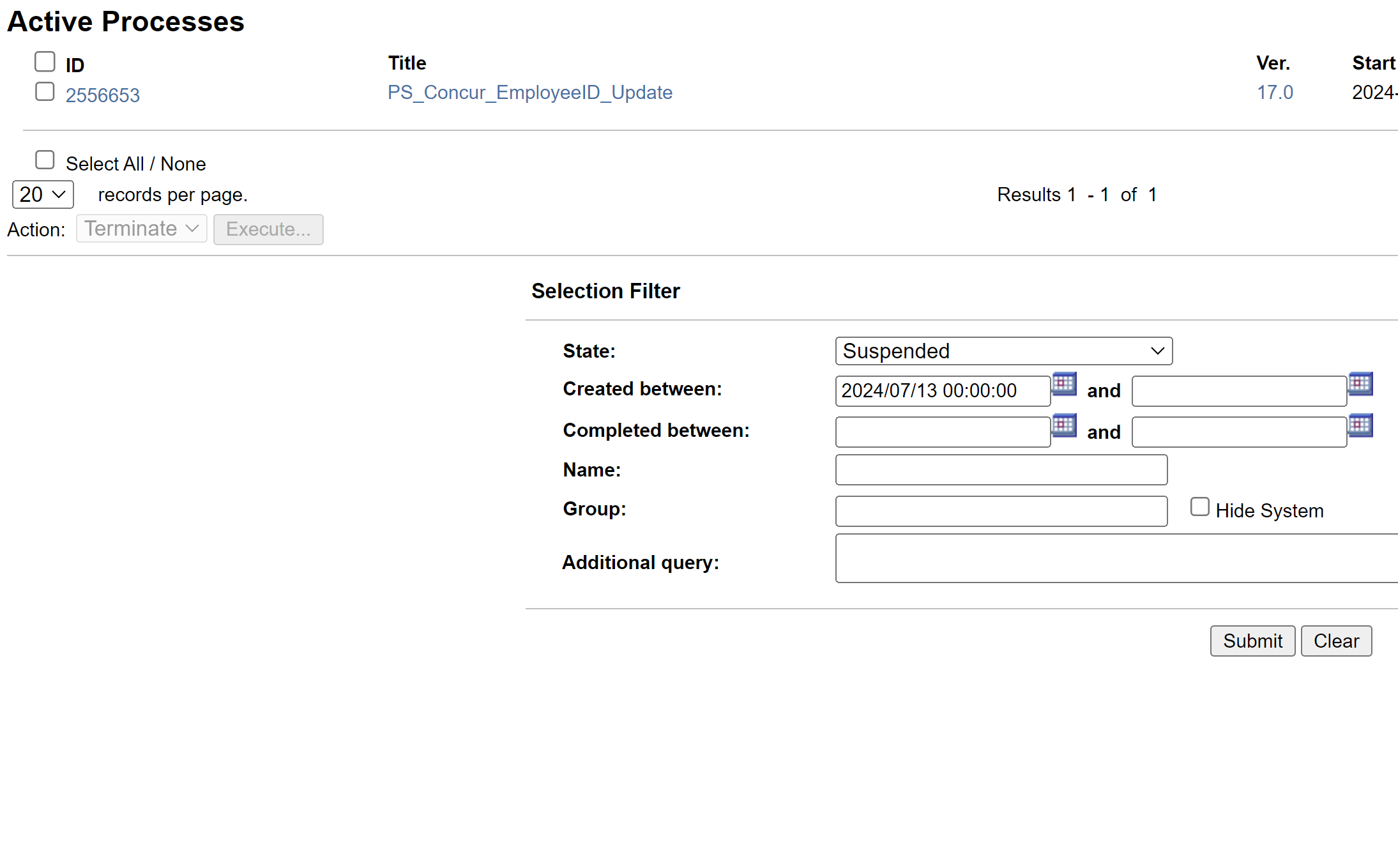
Task: Select the Terminate action menu item
Action: click(x=139, y=229)
